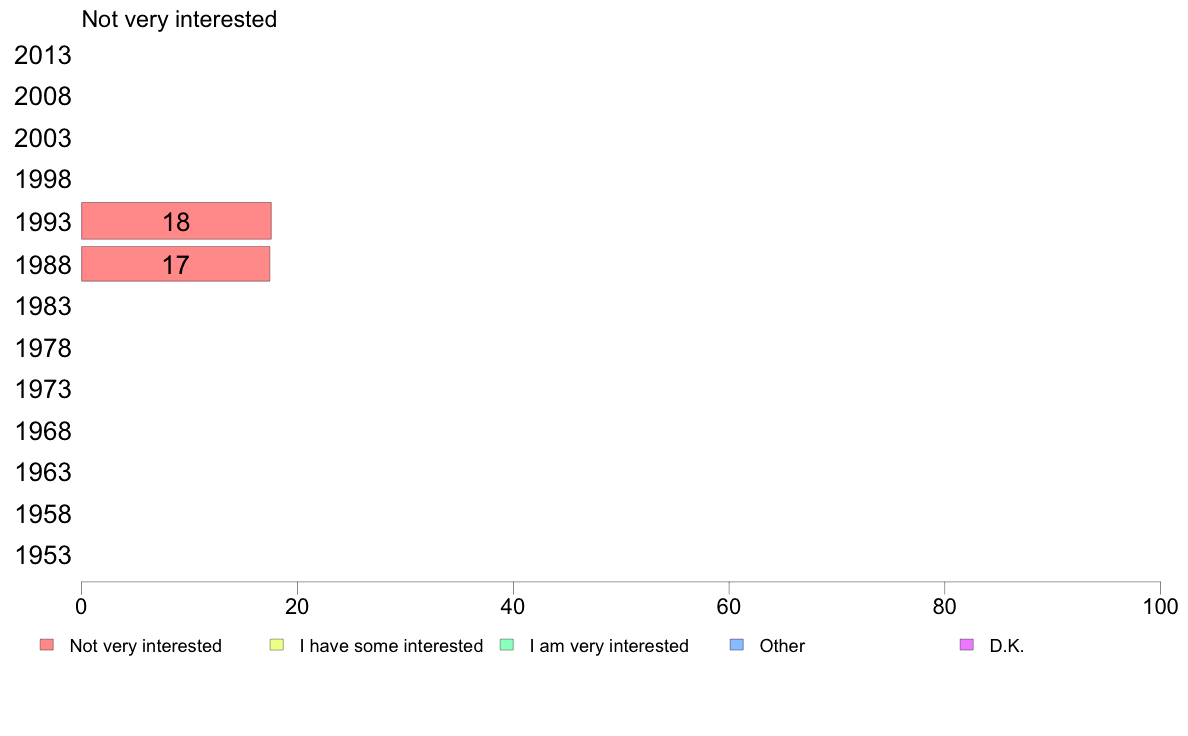Click the yellow I have some interested swatch
The image size is (1188, 736).
coord(277,645)
